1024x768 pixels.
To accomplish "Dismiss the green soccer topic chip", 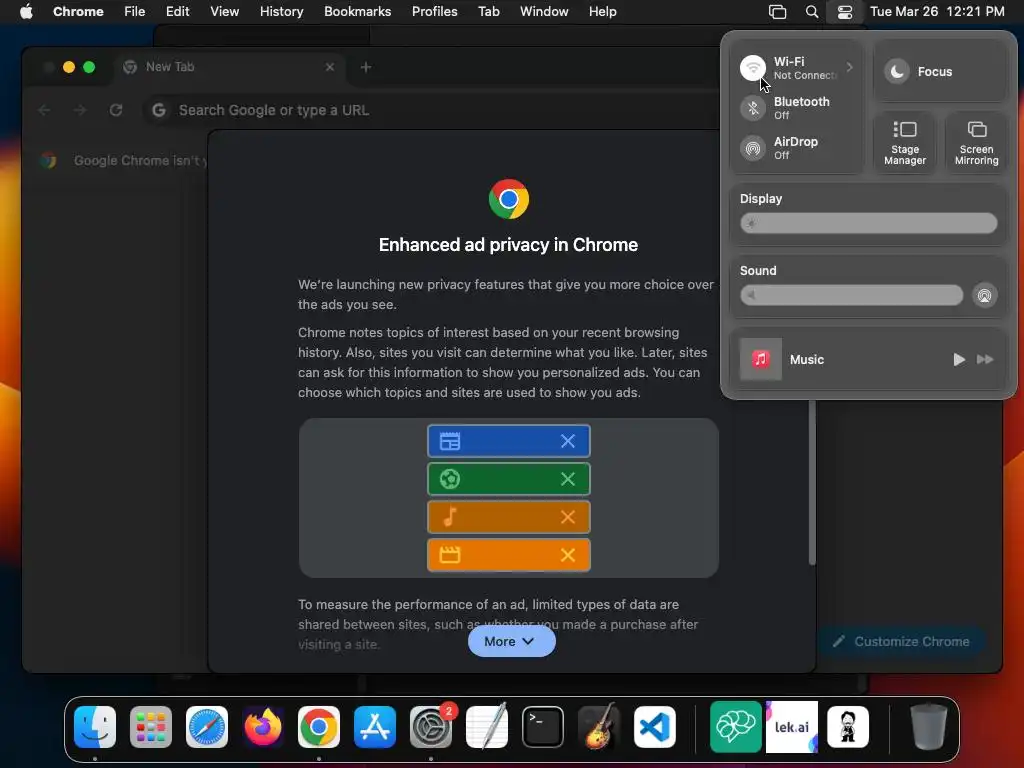I will click(568, 479).
